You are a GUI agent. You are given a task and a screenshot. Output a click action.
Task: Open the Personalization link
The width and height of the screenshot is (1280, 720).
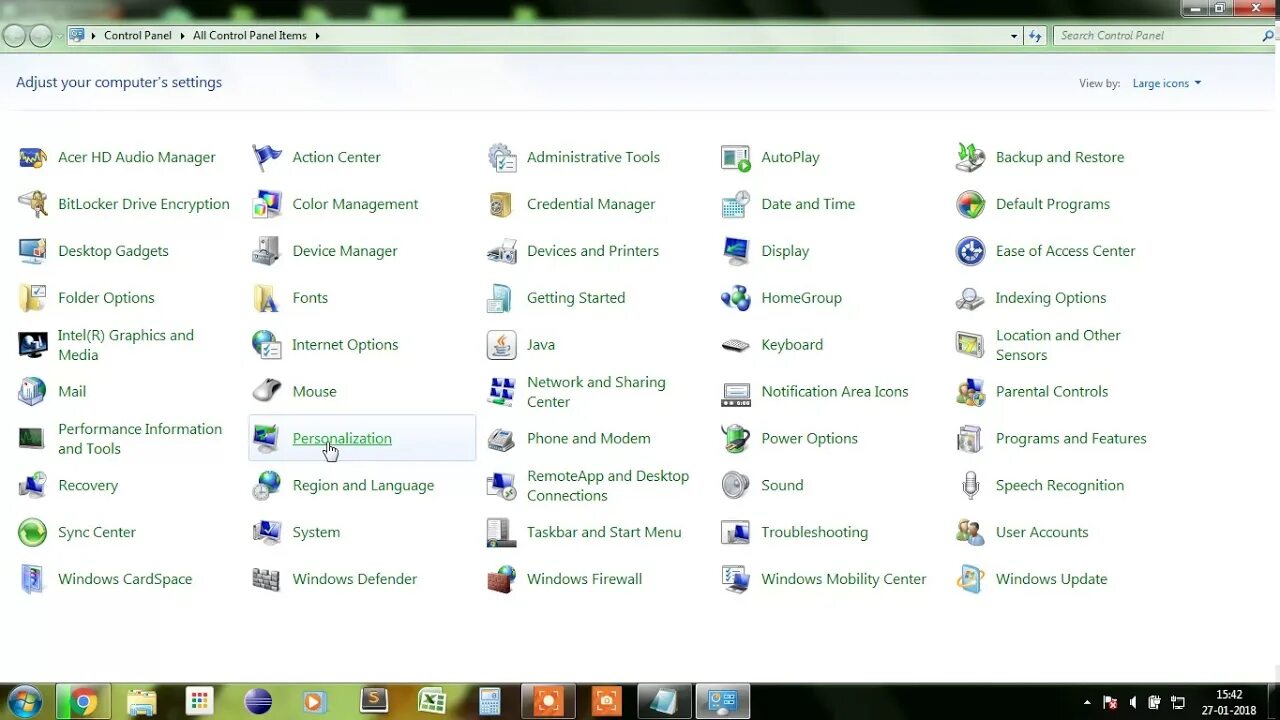[342, 438]
